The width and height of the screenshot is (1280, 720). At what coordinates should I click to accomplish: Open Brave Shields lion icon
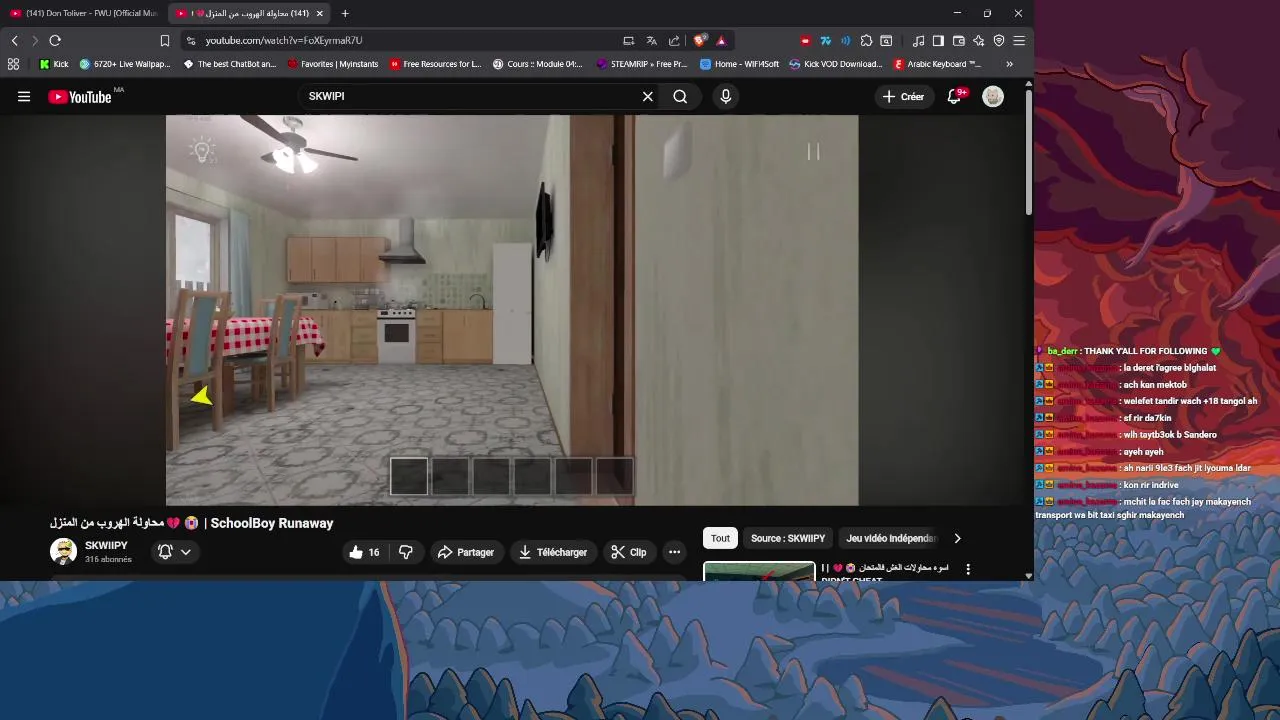tap(699, 40)
